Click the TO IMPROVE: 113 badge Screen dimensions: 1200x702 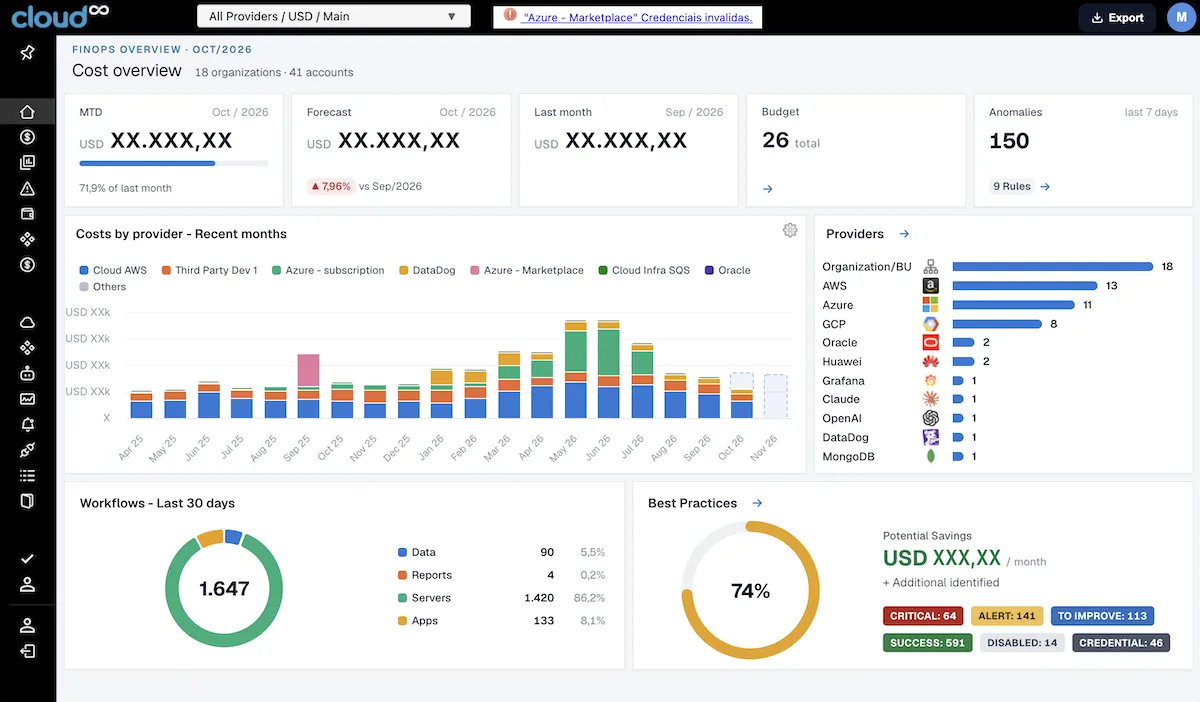click(x=1101, y=616)
